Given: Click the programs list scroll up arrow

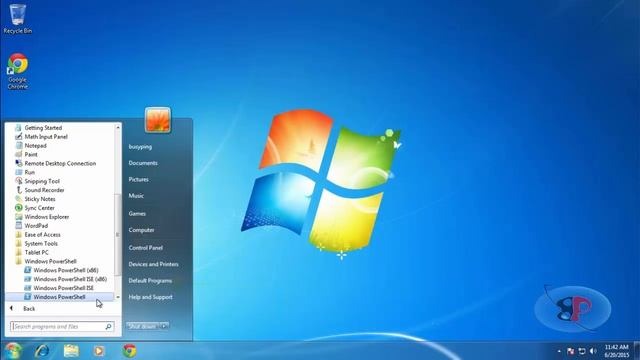Looking at the screenshot, I should pyautogui.click(x=118, y=127).
